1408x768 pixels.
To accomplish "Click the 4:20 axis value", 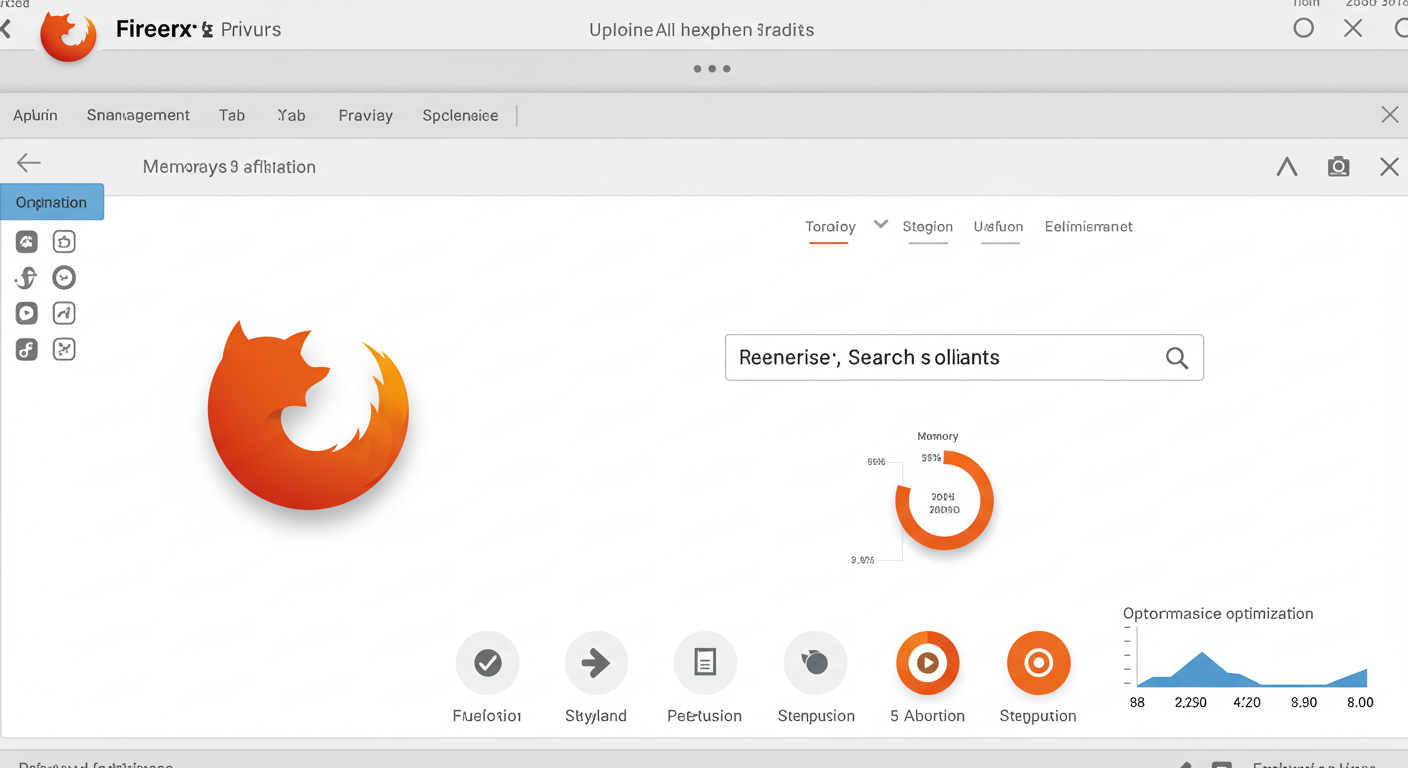I will (1247, 702).
